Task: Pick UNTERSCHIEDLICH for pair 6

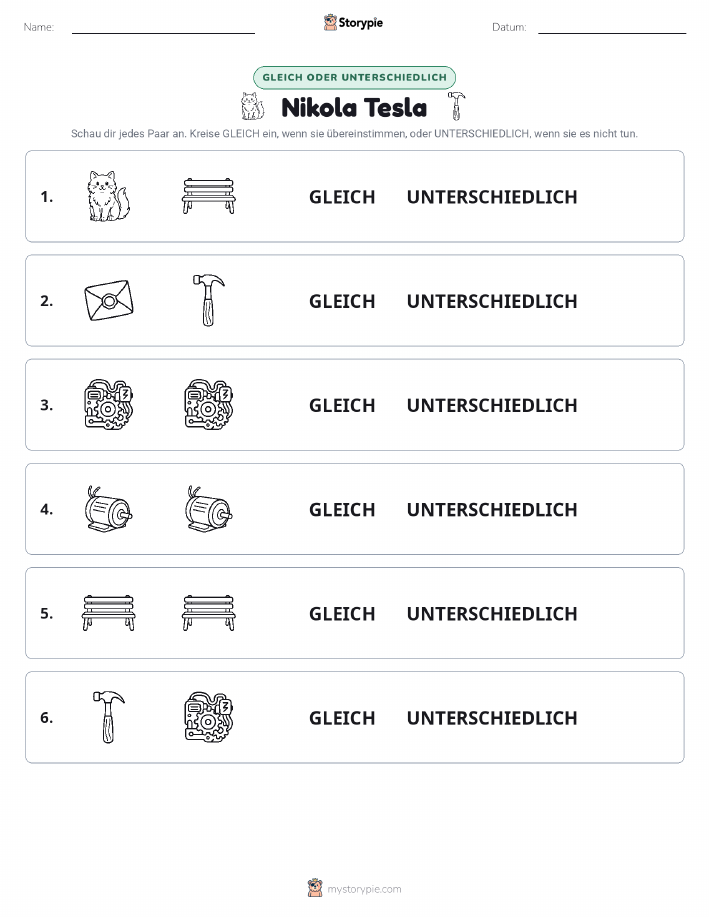Action: click(x=492, y=718)
